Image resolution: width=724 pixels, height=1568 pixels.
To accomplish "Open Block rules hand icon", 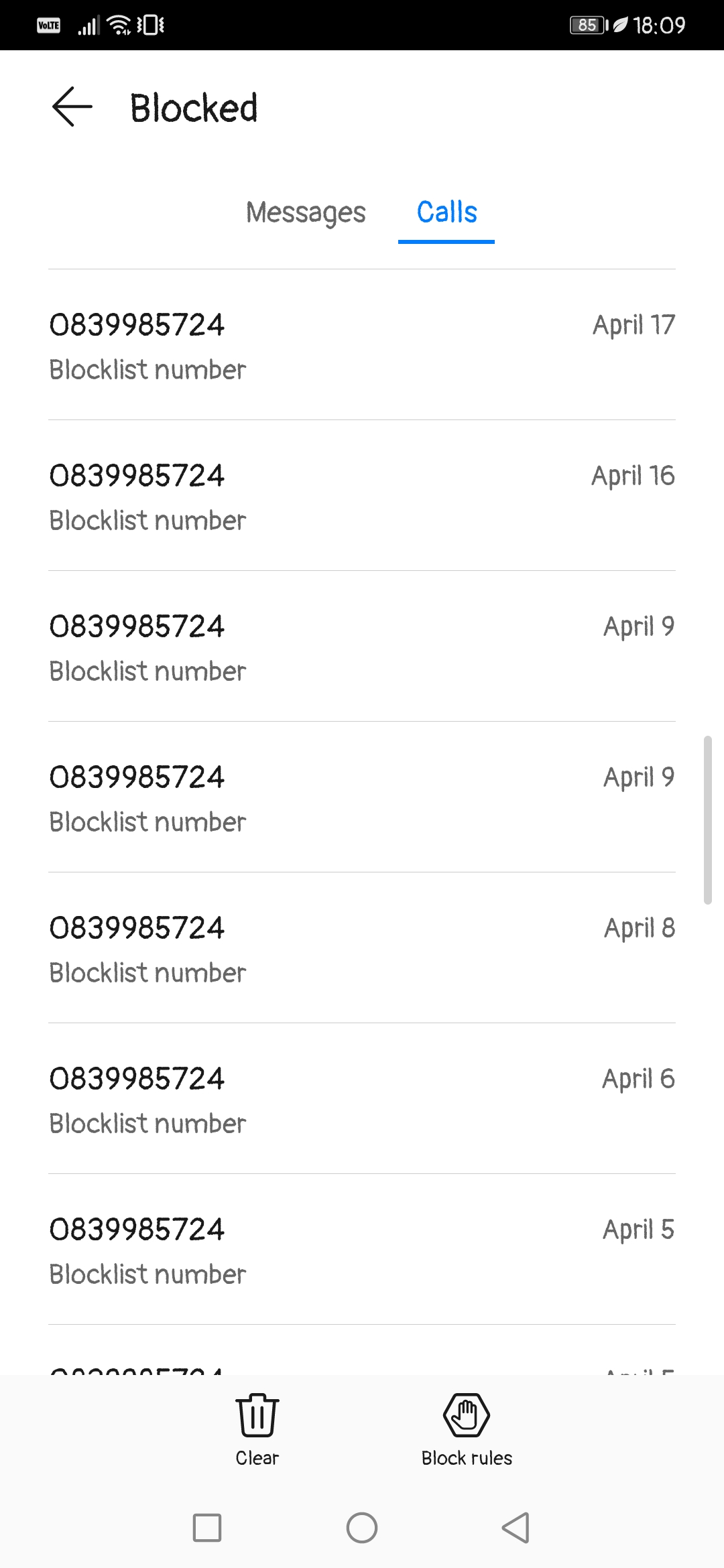I will tap(467, 1415).
